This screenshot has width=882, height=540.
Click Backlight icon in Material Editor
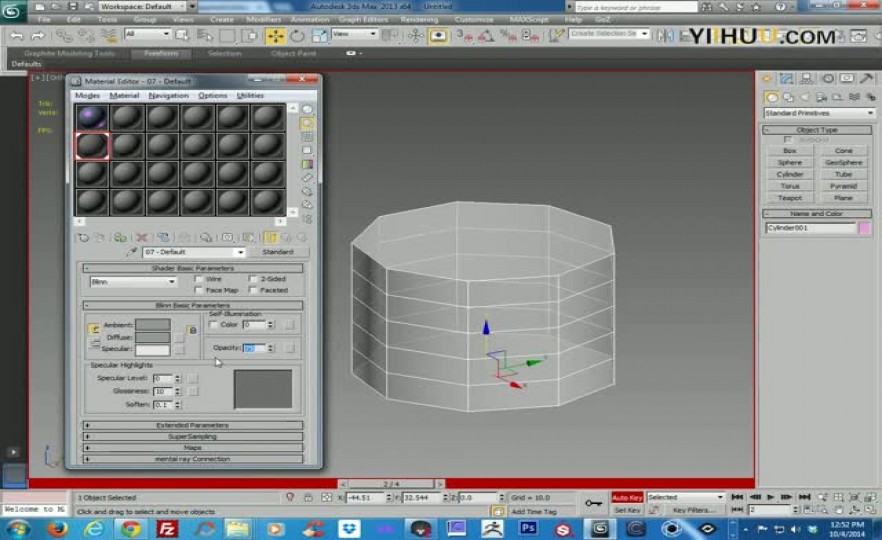(x=307, y=123)
